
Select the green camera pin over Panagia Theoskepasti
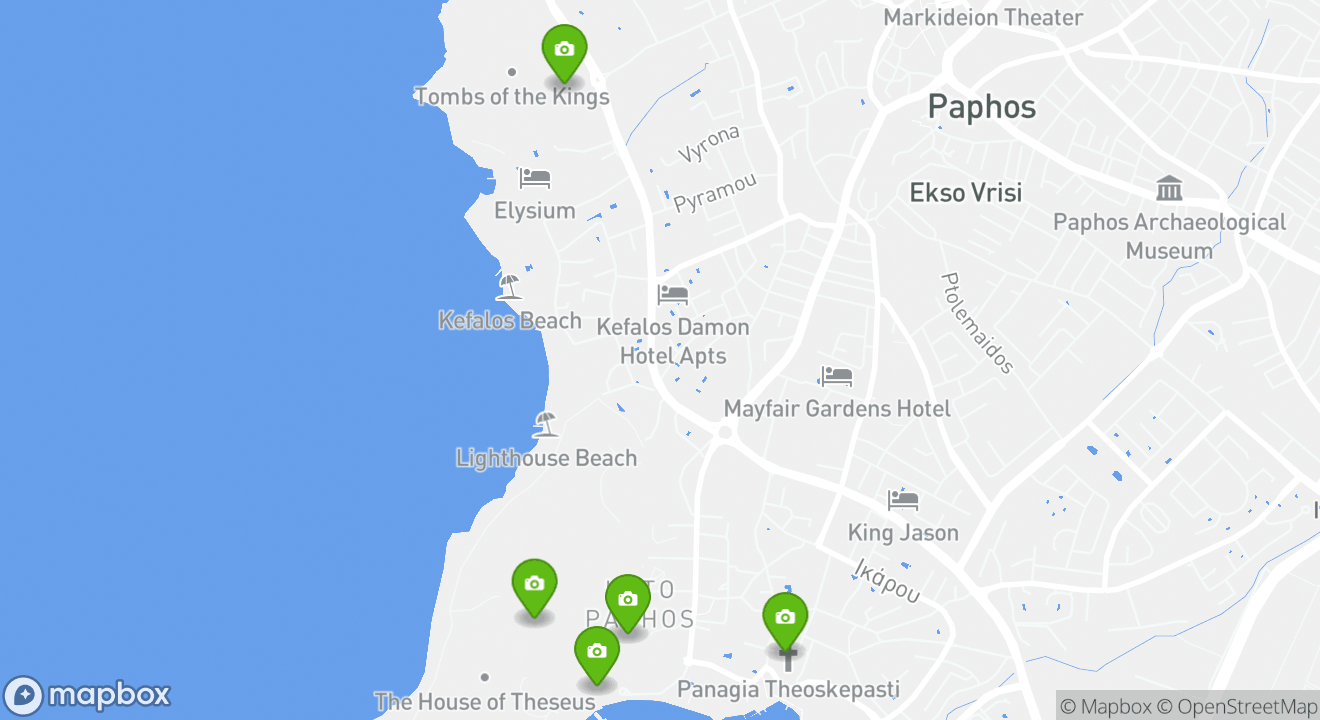coord(785,621)
